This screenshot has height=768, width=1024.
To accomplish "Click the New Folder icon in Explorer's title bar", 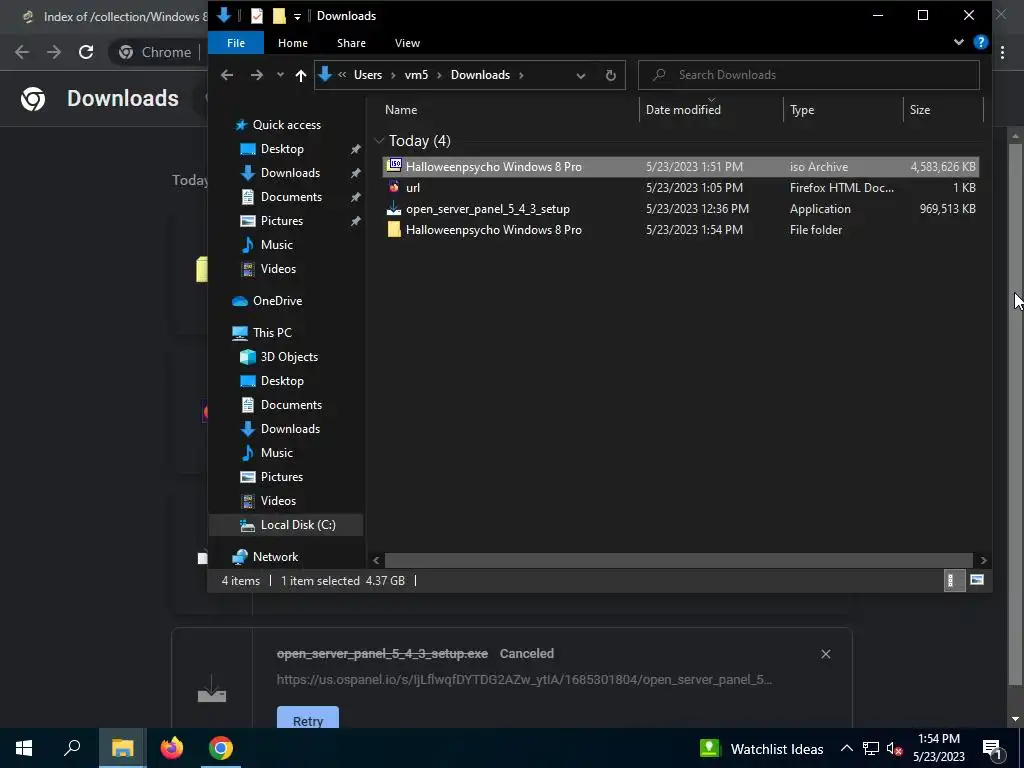I will [279, 16].
